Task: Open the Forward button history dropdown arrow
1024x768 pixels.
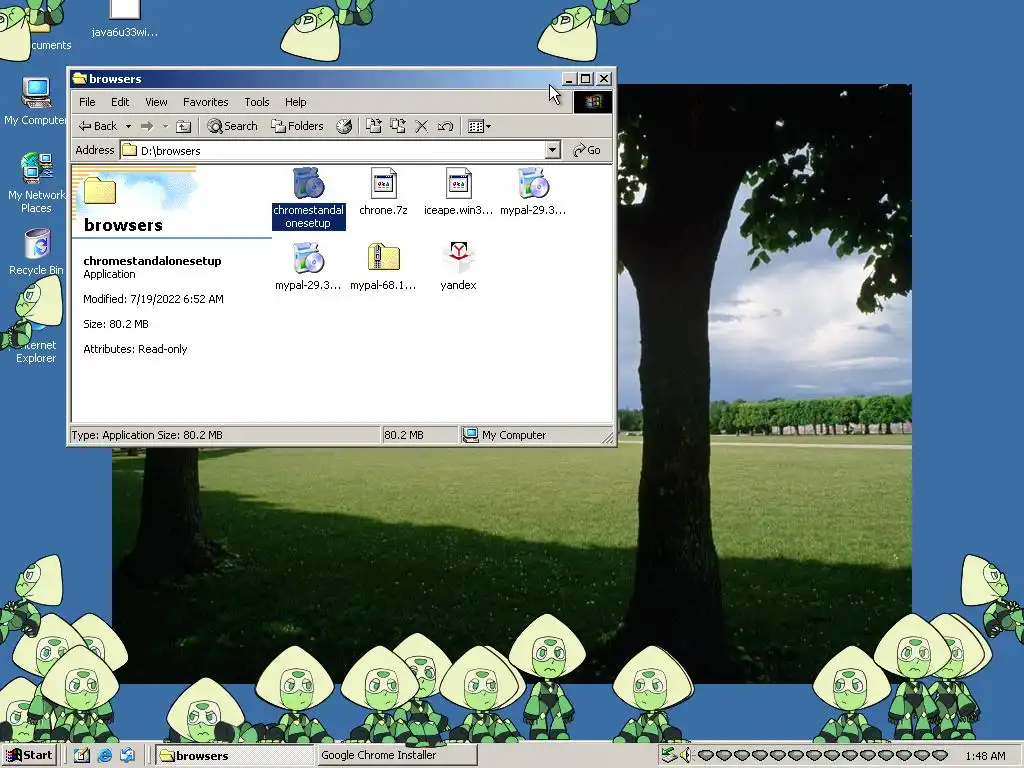Action: coord(165,126)
